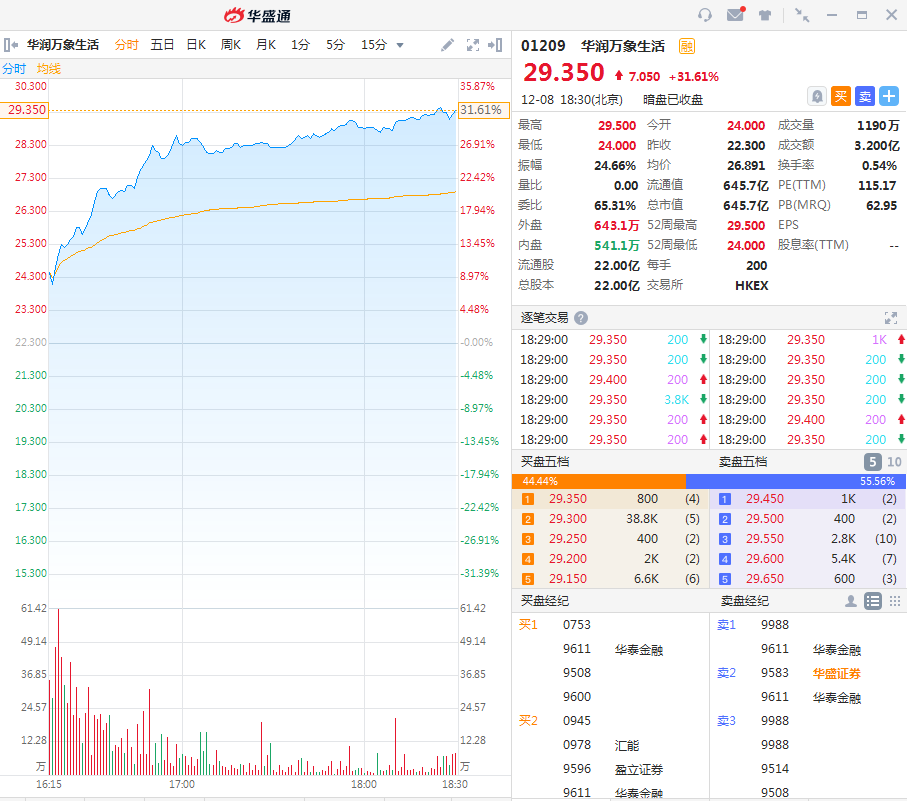907x801 pixels.
Task: Click the margin financing 融 badge
Action: [687, 46]
